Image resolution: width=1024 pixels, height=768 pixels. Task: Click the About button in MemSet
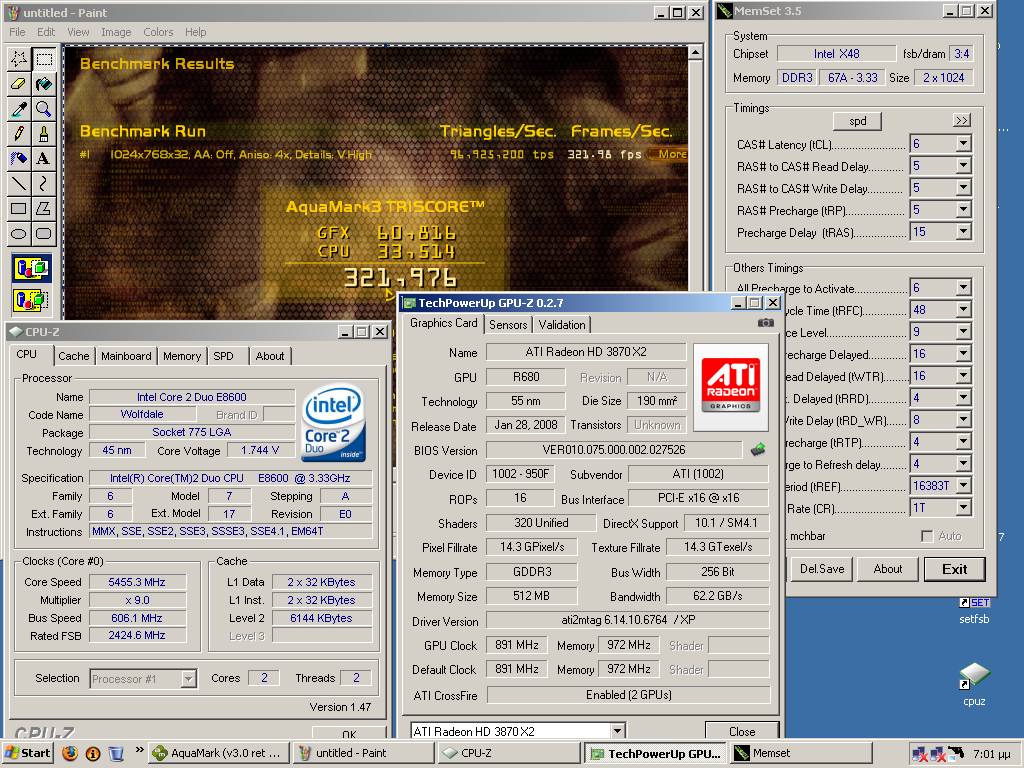click(x=888, y=569)
